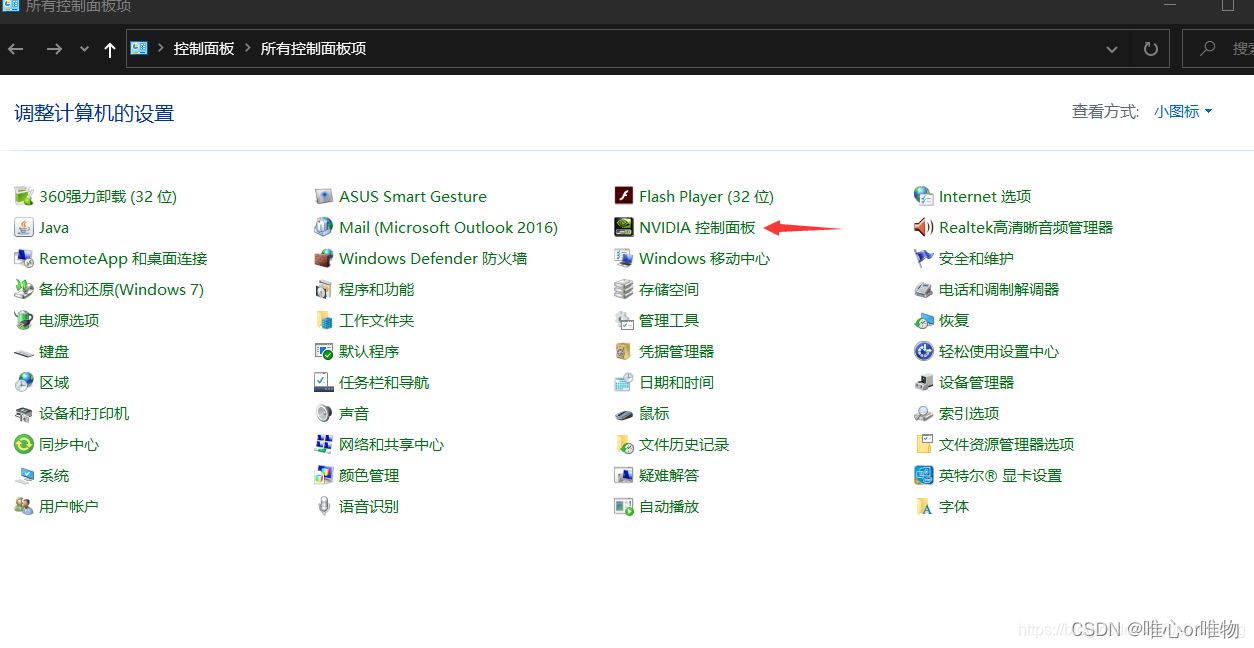The image size is (1254, 648).
Task: Click the Realtek高清晰音频管理器 speaker icon
Action: pyautogui.click(x=924, y=227)
